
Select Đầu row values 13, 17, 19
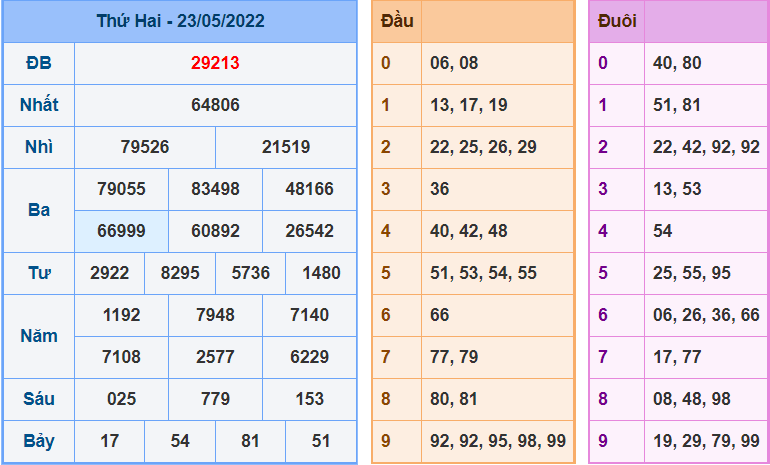point(468,105)
